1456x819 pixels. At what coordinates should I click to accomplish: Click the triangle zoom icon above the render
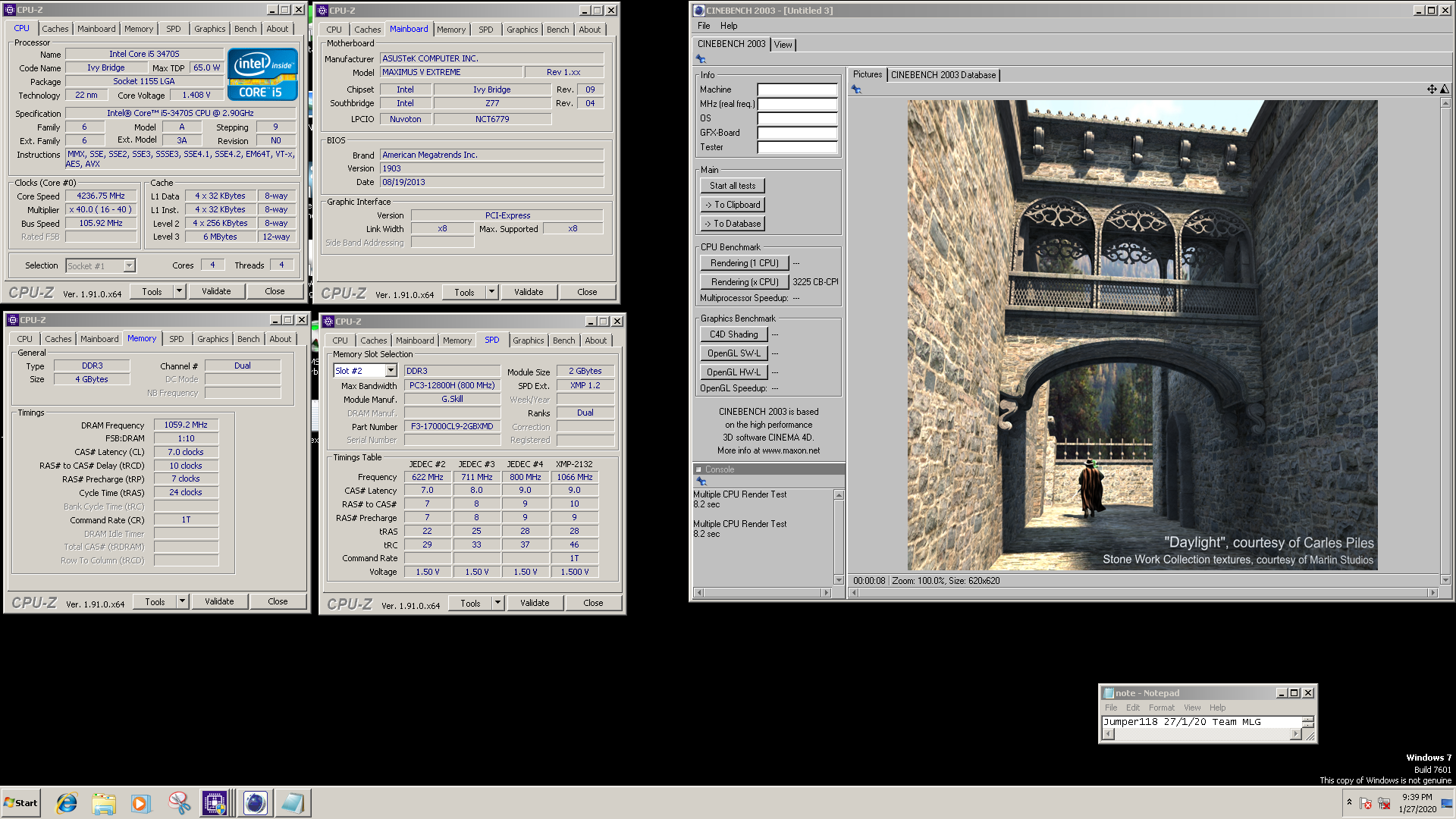pos(1445,89)
